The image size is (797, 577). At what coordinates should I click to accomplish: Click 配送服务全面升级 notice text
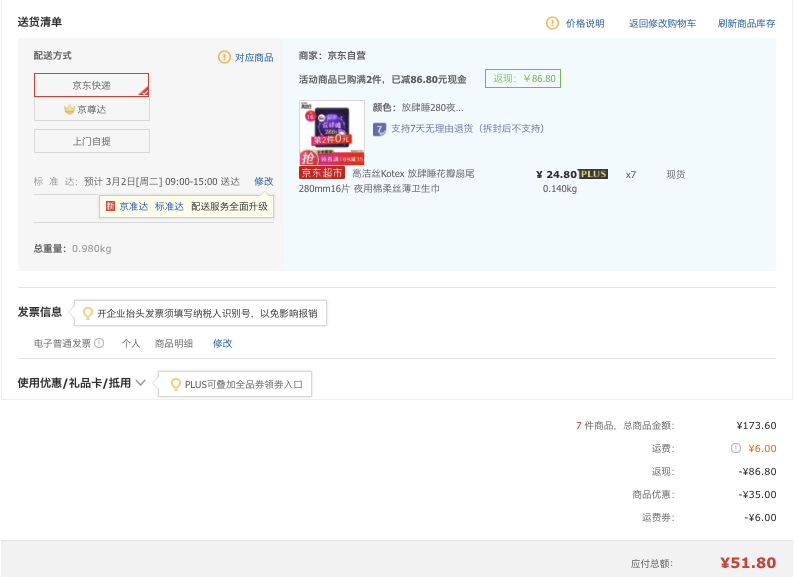(x=229, y=206)
